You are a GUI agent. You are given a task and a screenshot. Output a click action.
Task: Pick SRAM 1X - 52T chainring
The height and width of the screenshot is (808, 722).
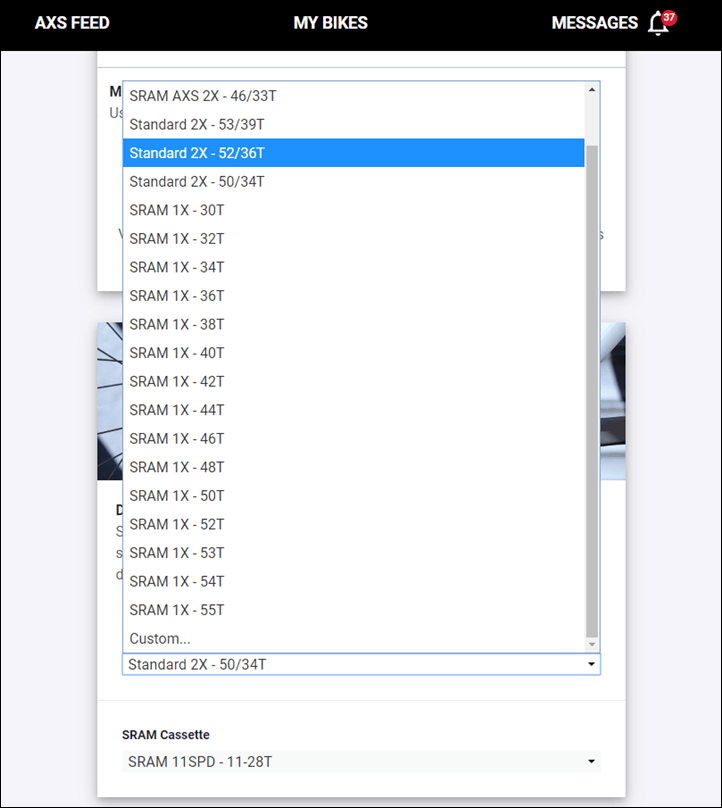pyautogui.click(x=354, y=524)
